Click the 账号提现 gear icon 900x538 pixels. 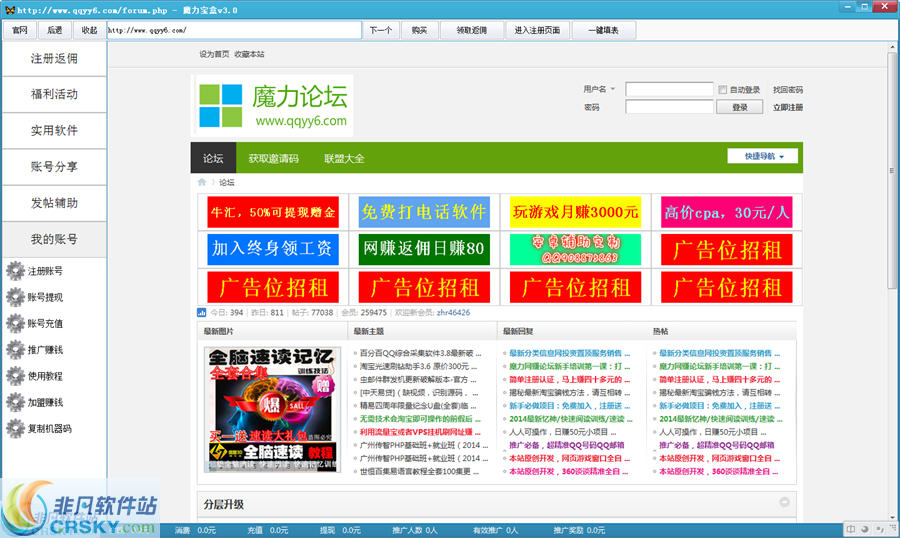click(14, 297)
